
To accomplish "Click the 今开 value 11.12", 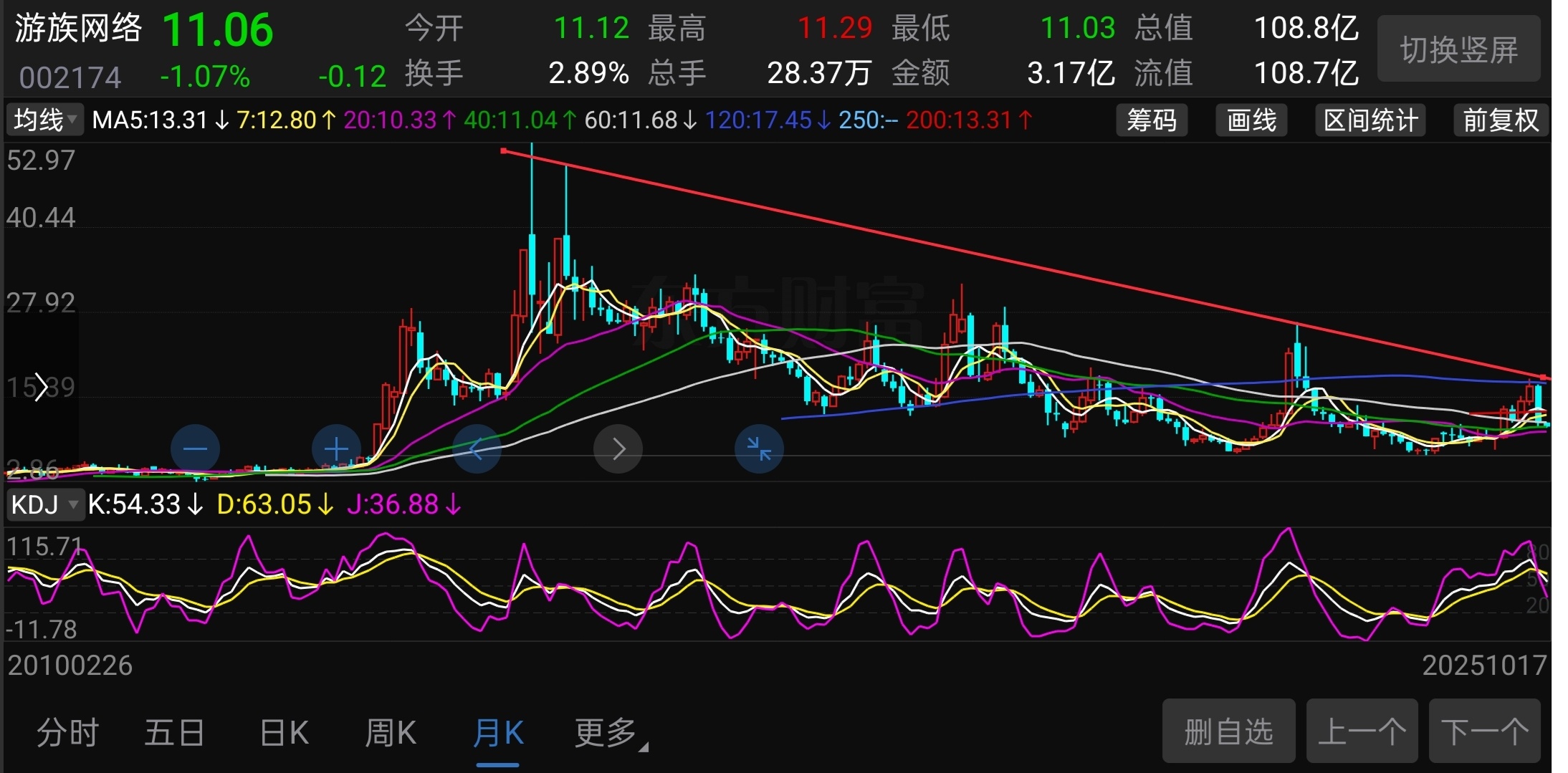I will (591, 28).
